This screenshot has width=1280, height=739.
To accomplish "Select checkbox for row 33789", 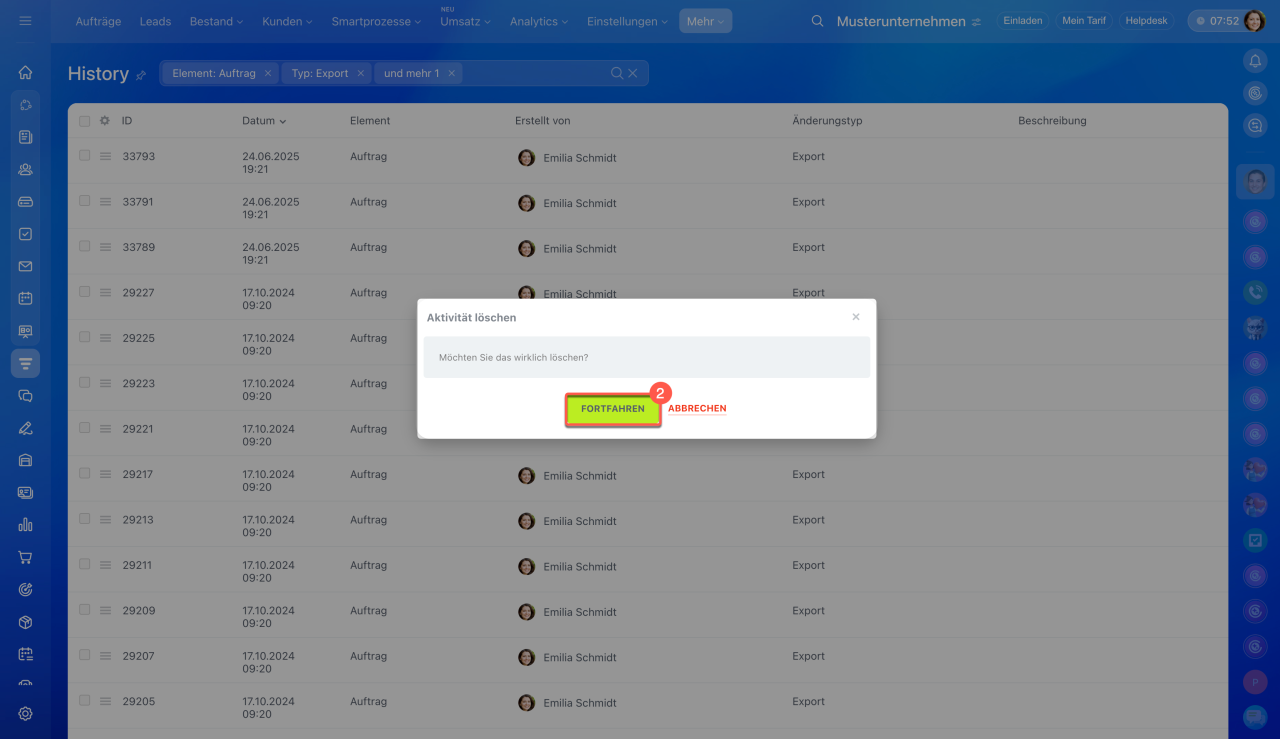I will [x=85, y=246].
